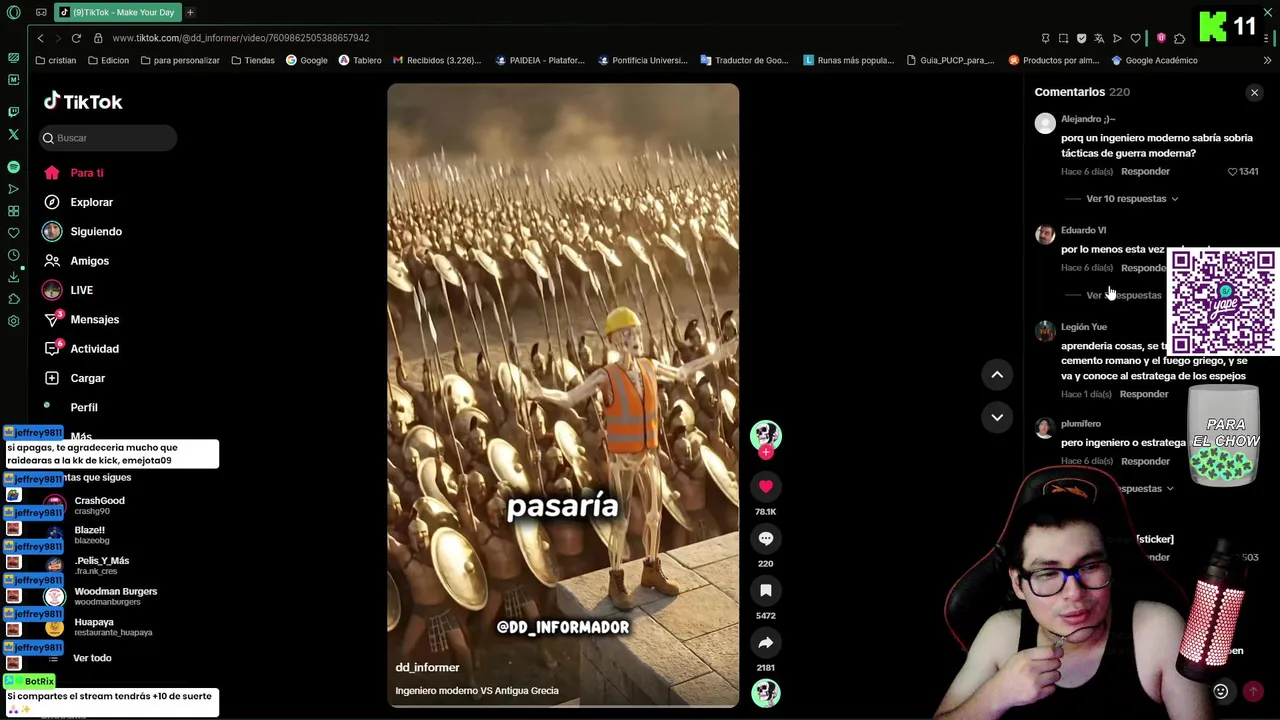Viewport: 1280px width, 720px height.
Task: Reply to Alejandro's comment
Action: [1145, 172]
